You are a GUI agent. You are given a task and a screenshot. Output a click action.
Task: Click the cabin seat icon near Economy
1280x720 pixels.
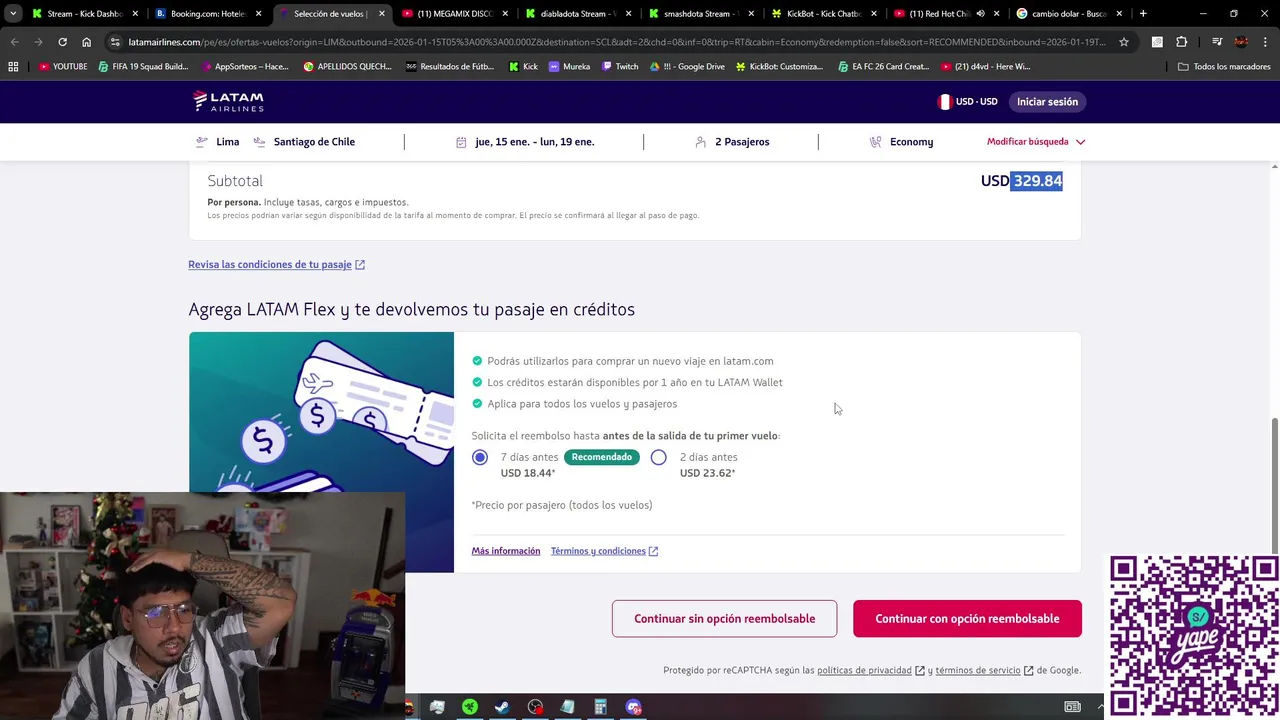coord(876,142)
